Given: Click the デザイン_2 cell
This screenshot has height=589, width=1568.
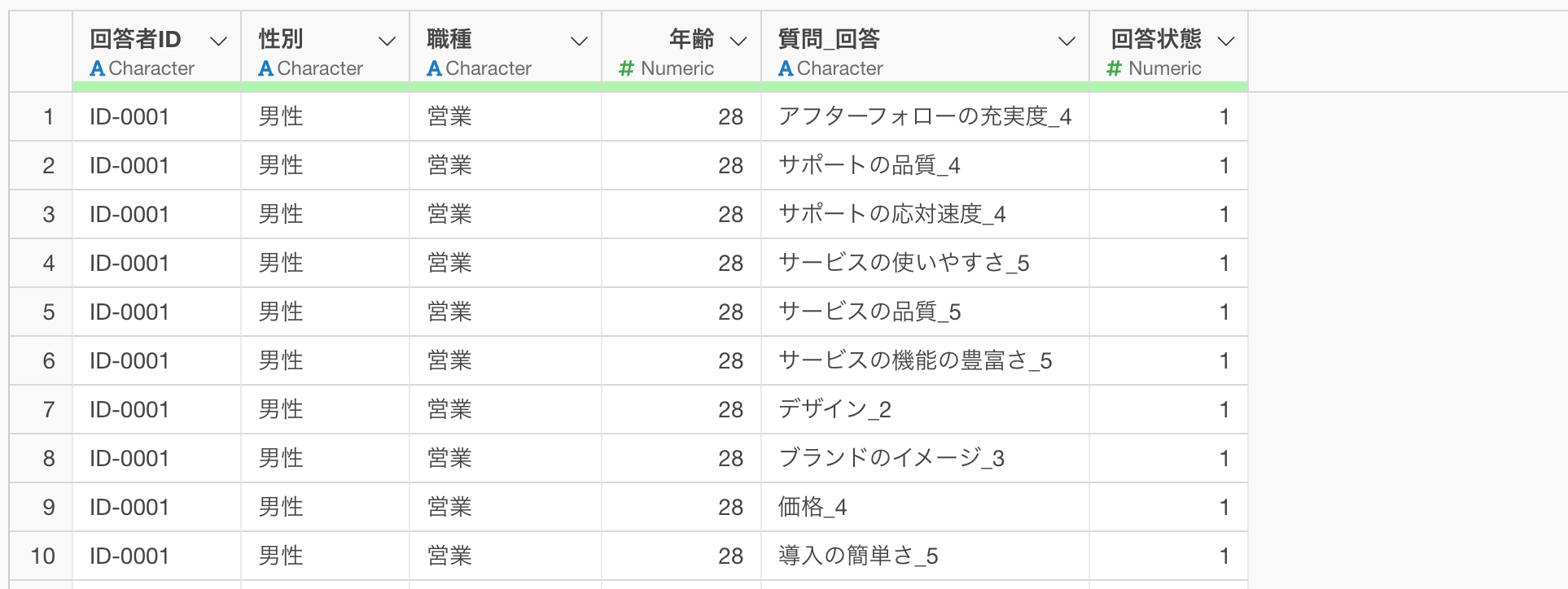Looking at the screenshot, I should tap(834, 410).
